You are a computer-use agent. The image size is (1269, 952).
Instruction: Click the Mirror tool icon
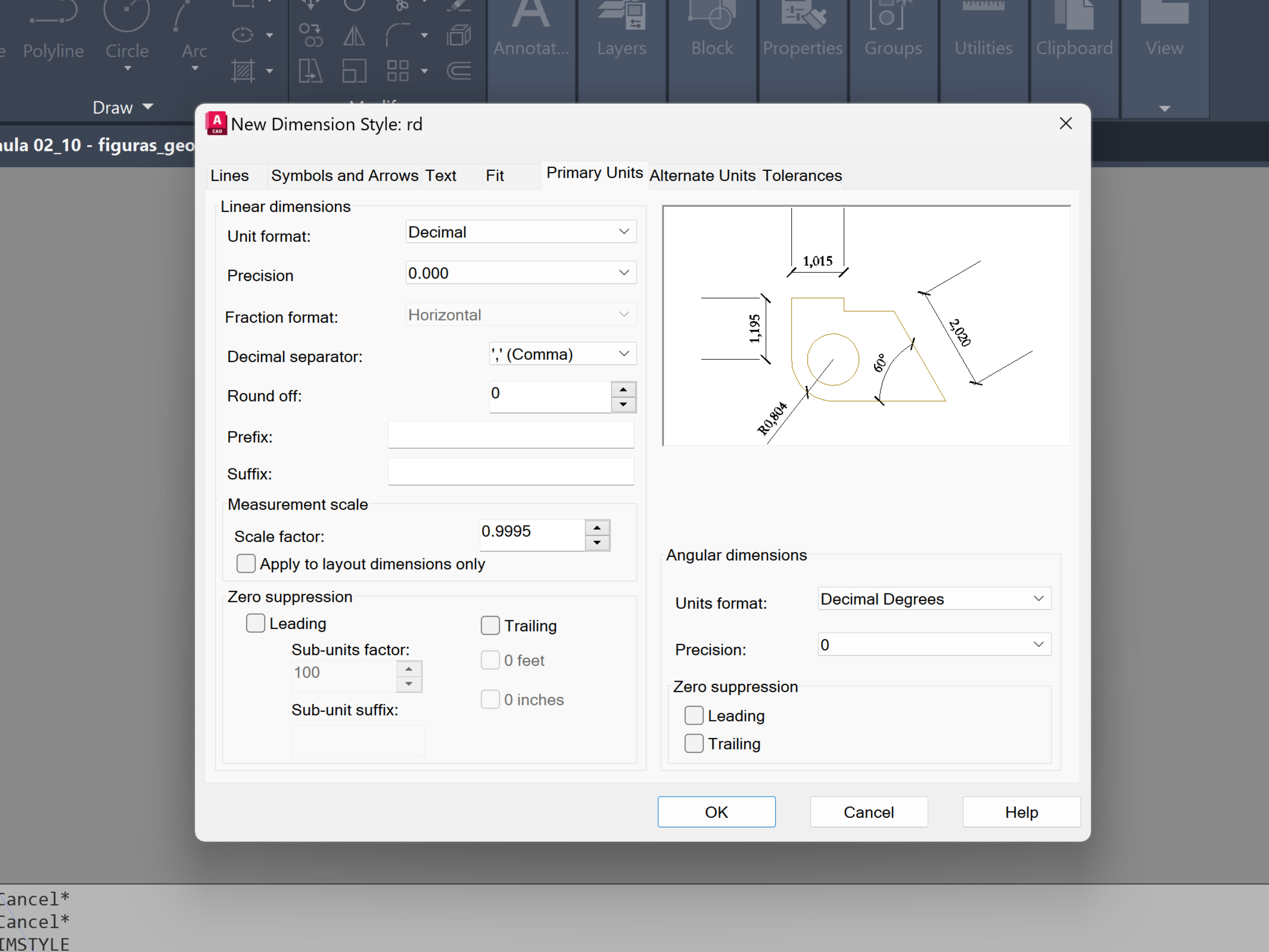point(354,36)
